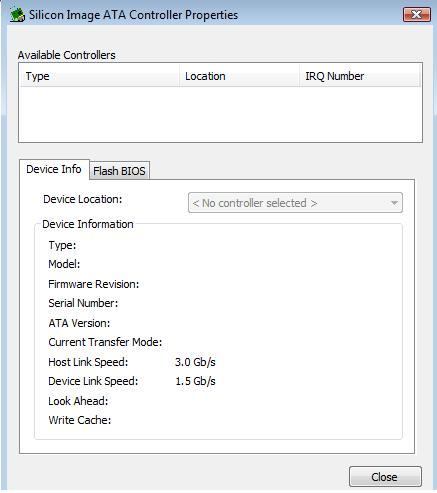Click the Close button

(x=385, y=477)
